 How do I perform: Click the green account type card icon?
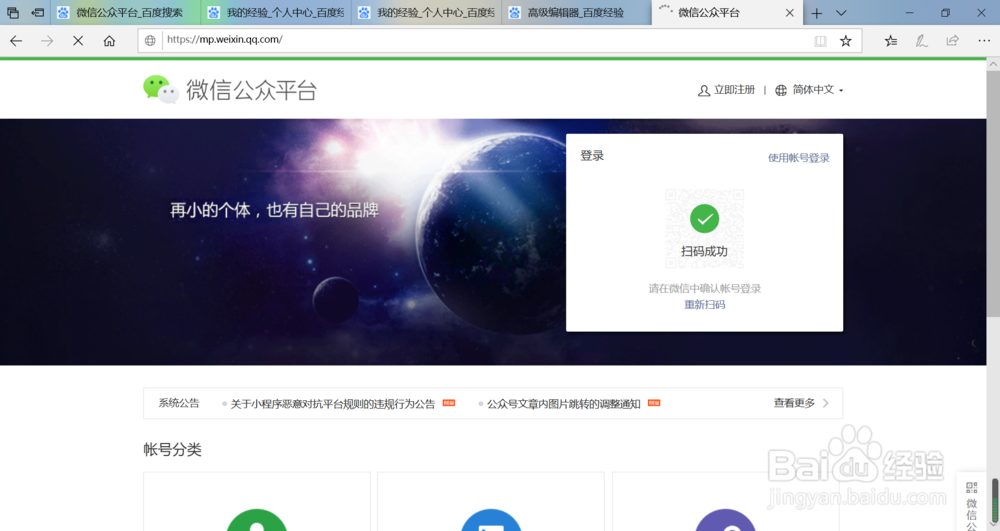click(x=257, y=520)
